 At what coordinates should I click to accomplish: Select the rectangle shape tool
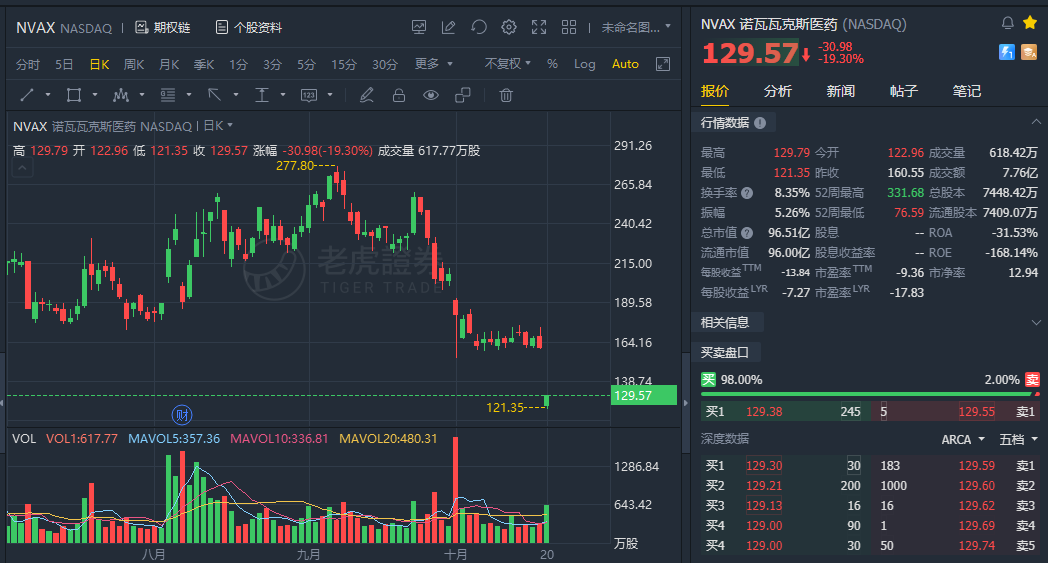pyautogui.click(x=74, y=95)
